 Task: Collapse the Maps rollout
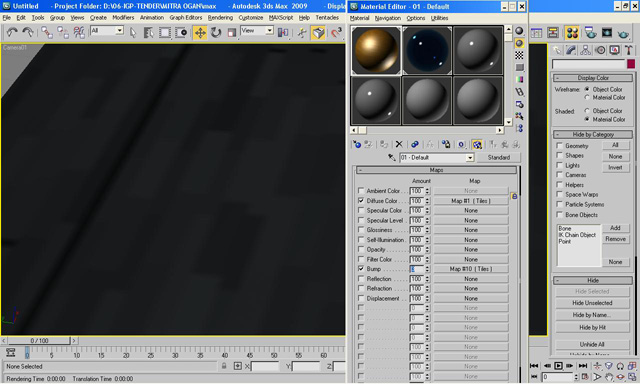436,170
